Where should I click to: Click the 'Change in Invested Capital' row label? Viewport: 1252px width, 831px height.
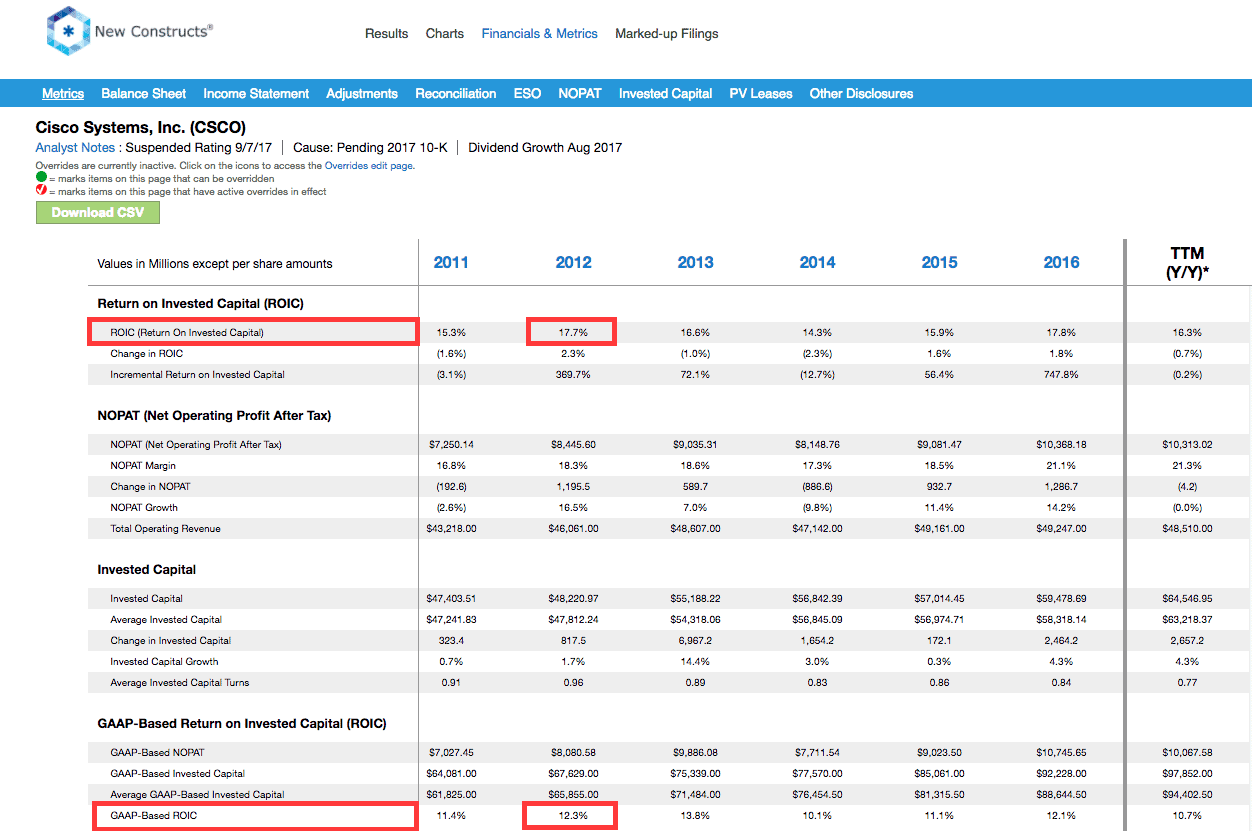[x=170, y=641]
